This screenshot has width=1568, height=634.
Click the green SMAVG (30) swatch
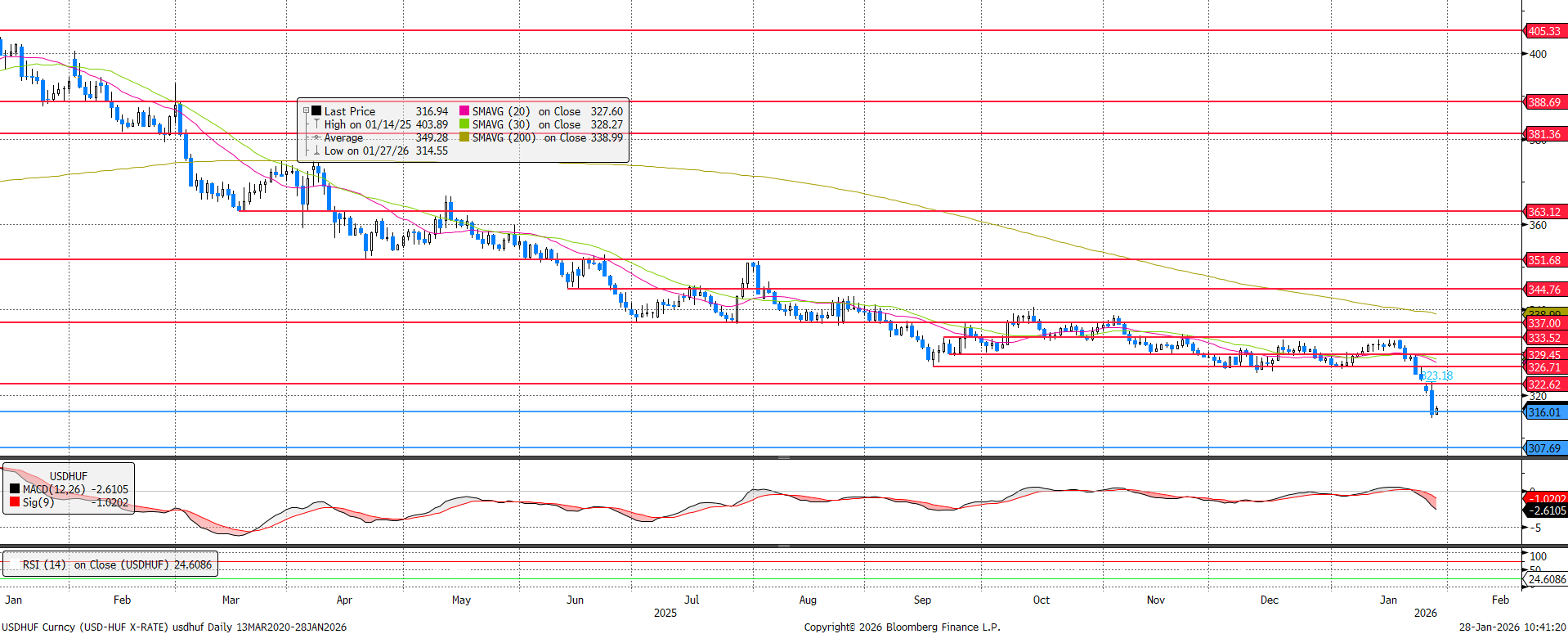464,124
